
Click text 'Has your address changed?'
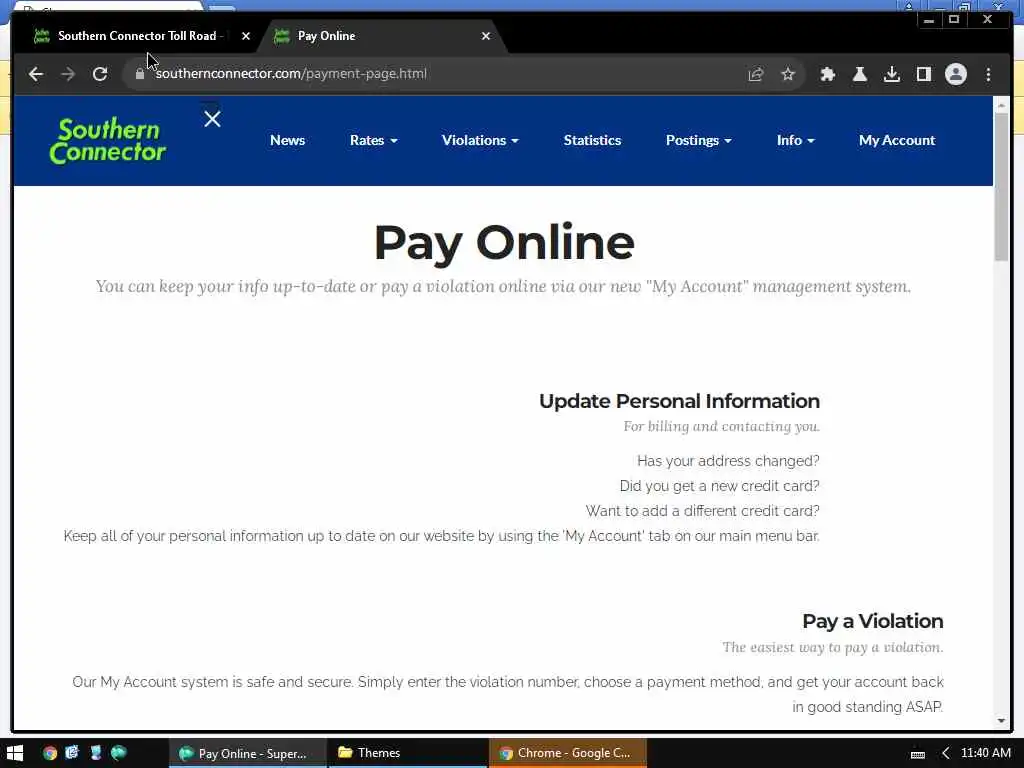(x=728, y=461)
